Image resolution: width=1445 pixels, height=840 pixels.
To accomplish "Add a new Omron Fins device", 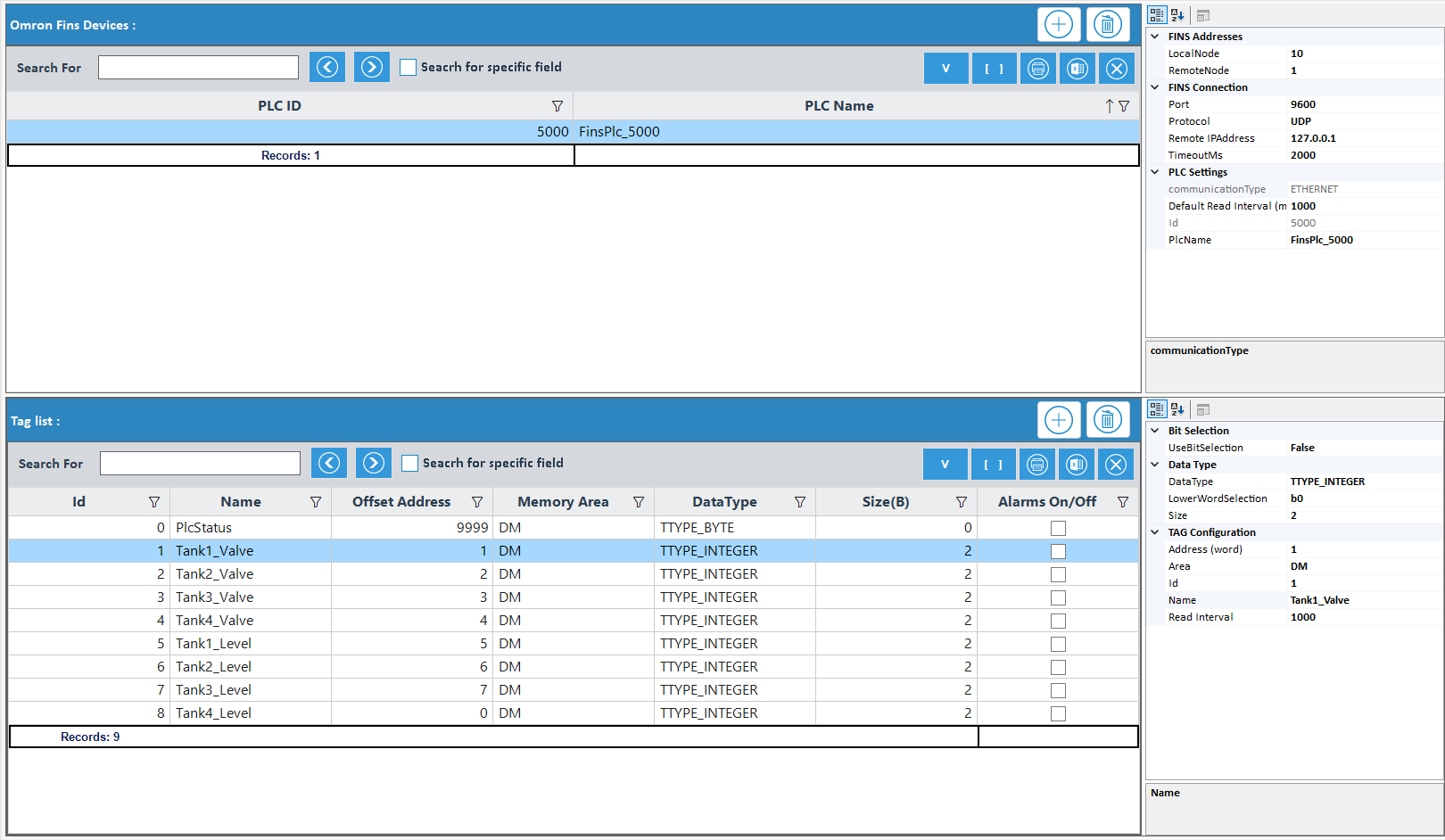I will click(1059, 24).
